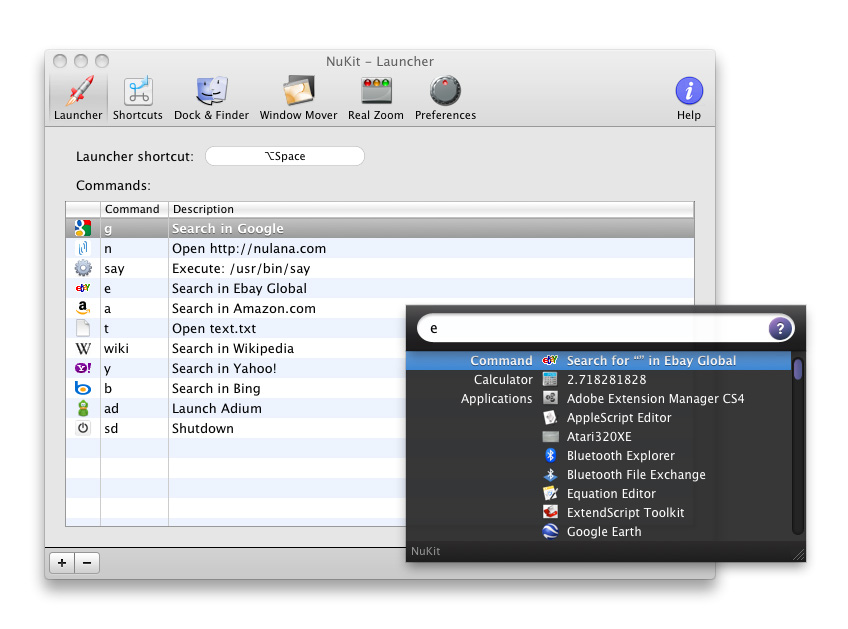This screenshot has width=848, height=629.
Task: Choose calculator result 2.718281828
Action: pyautogui.click(x=599, y=379)
